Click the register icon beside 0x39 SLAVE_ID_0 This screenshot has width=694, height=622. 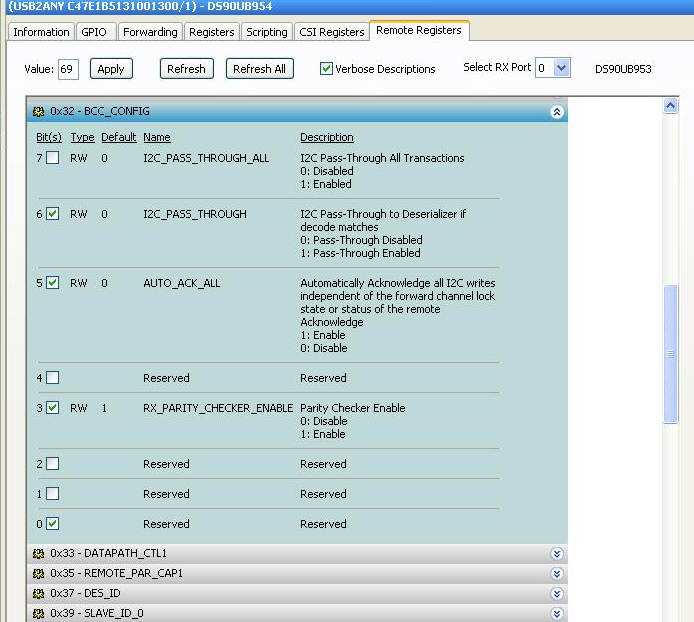(x=39, y=614)
